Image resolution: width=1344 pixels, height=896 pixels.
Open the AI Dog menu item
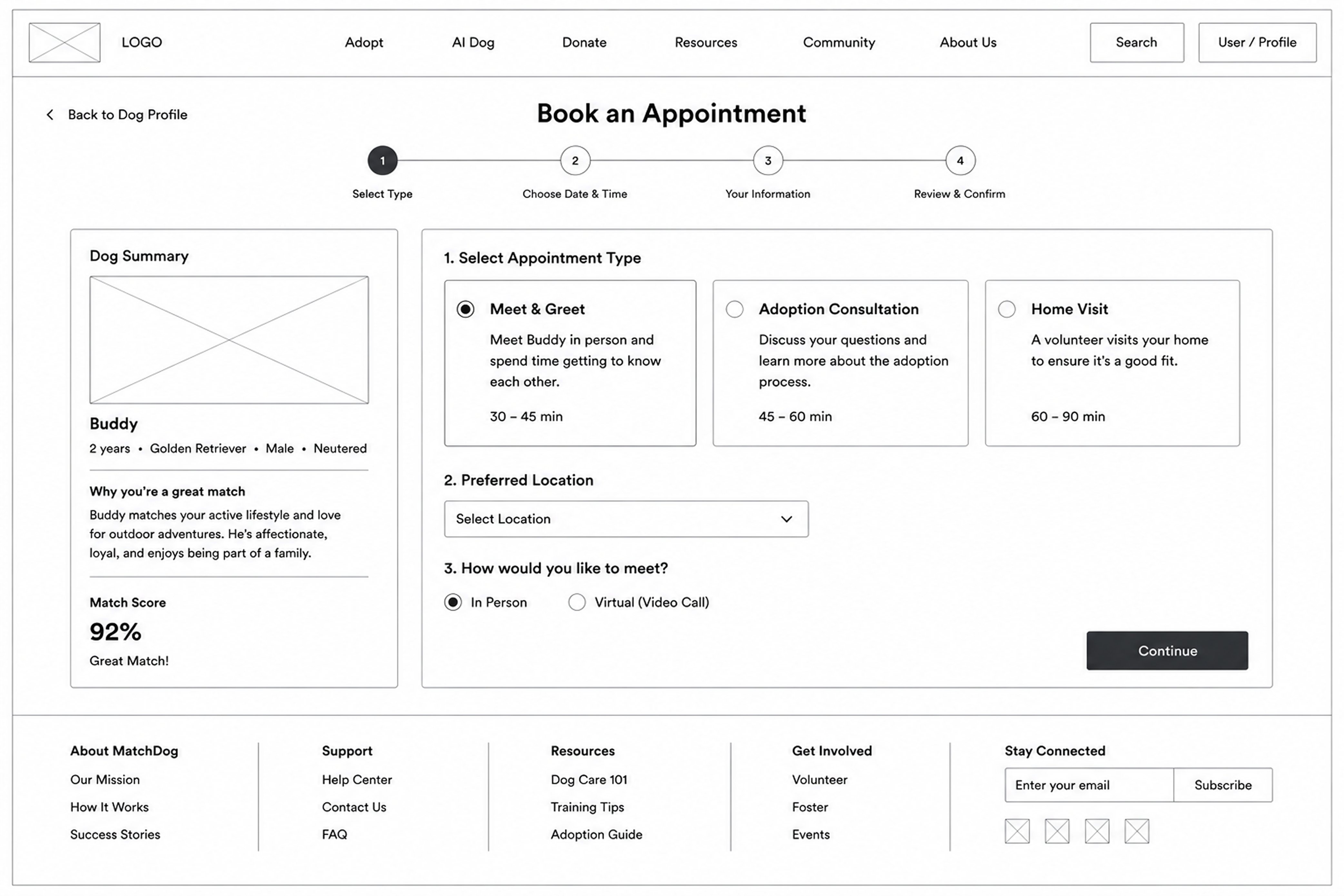(473, 42)
